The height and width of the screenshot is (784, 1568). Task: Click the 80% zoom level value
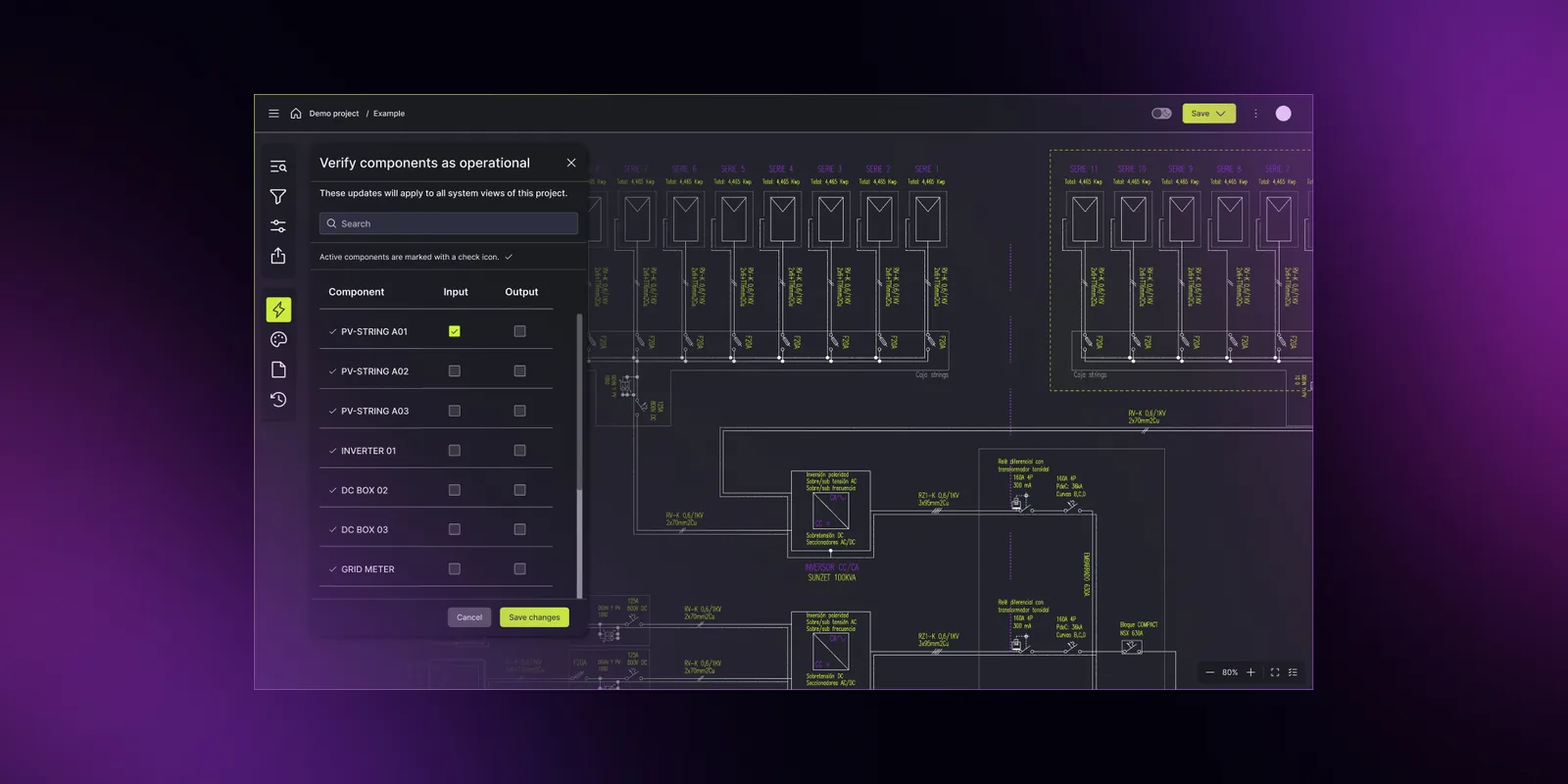pos(1230,672)
